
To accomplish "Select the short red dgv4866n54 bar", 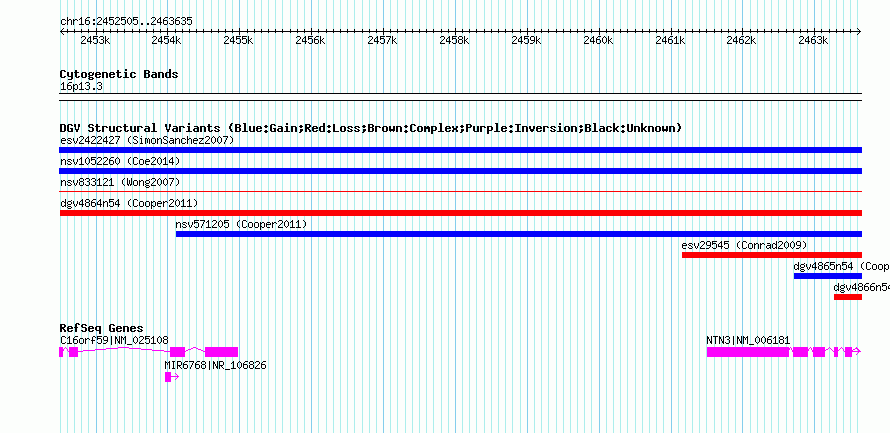I will (848, 297).
